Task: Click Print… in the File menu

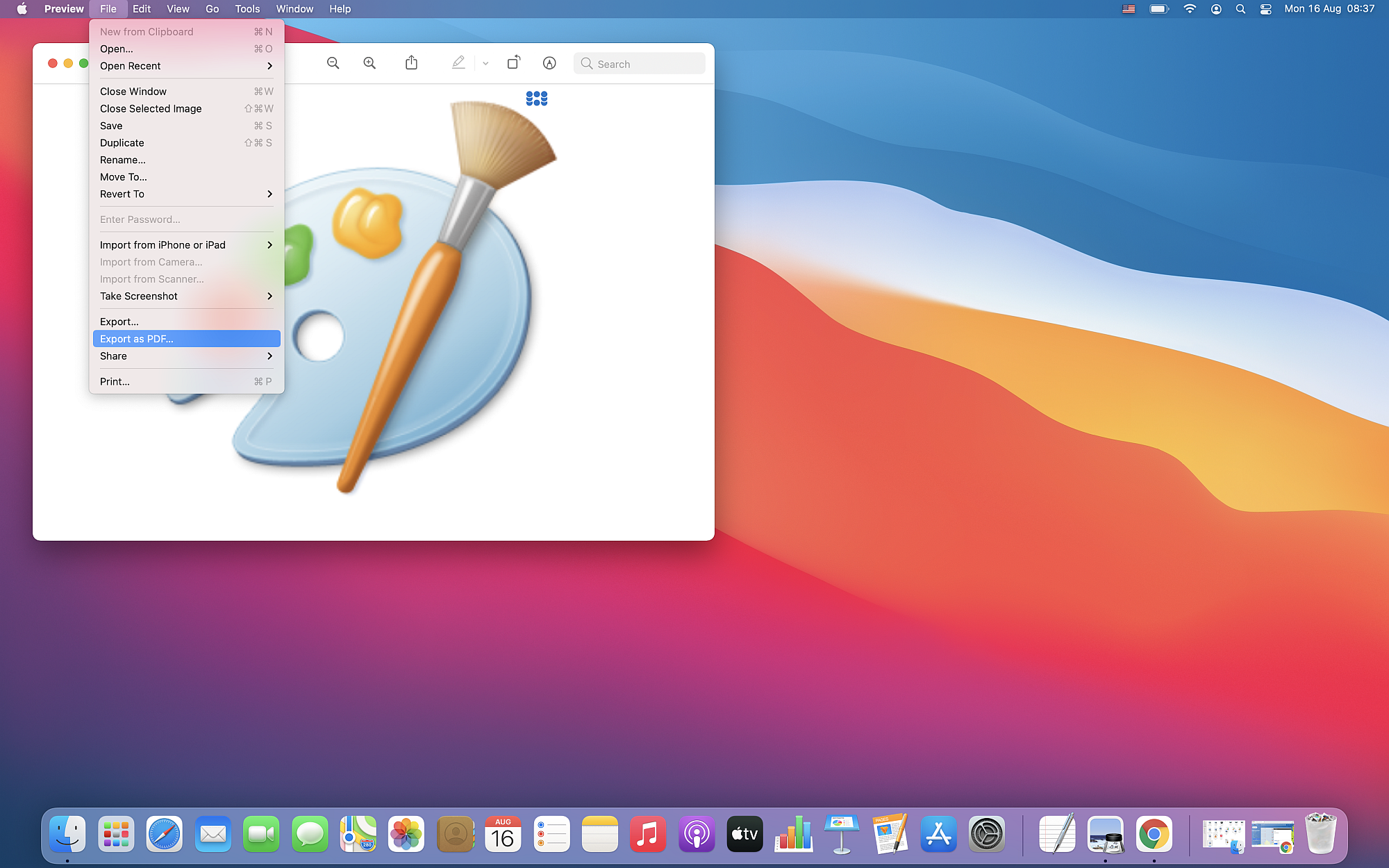Action: pos(115,382)
